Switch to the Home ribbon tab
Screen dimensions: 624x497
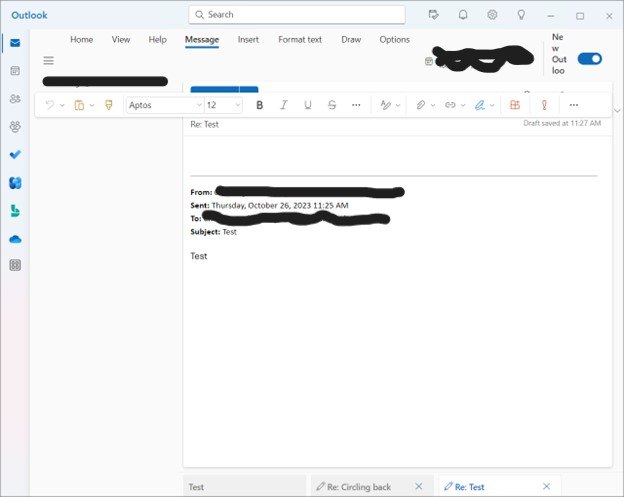82,39
